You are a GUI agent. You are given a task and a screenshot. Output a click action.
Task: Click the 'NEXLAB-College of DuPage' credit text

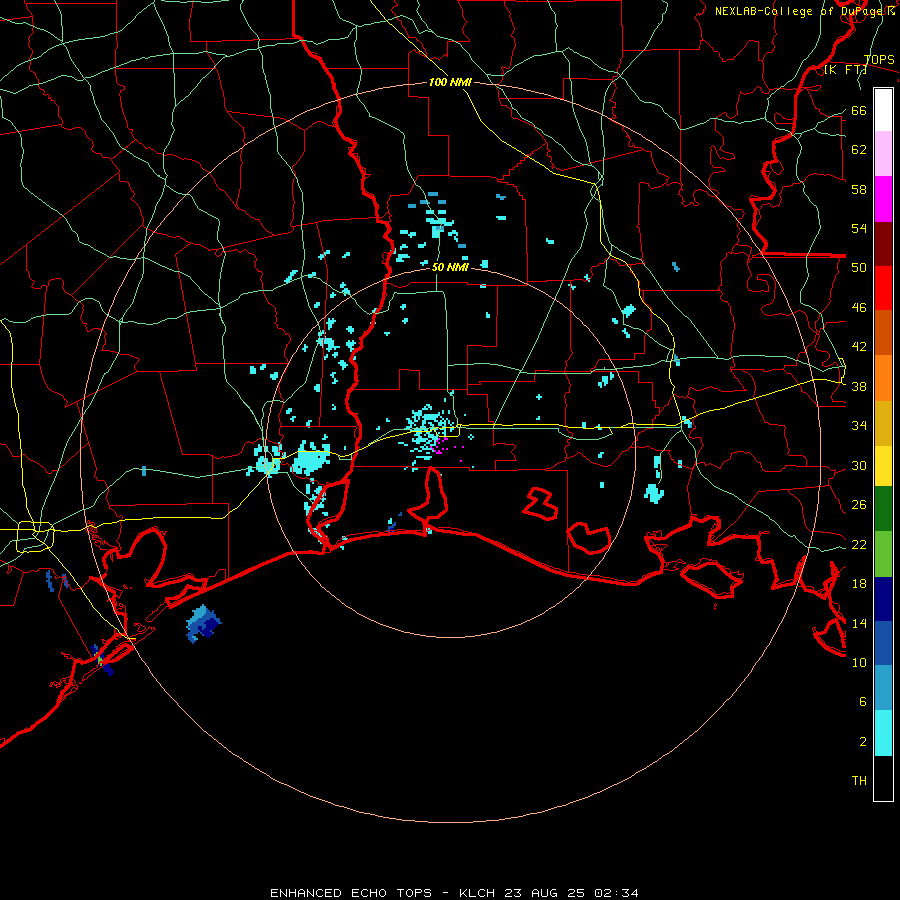click(x=800, y=11)
